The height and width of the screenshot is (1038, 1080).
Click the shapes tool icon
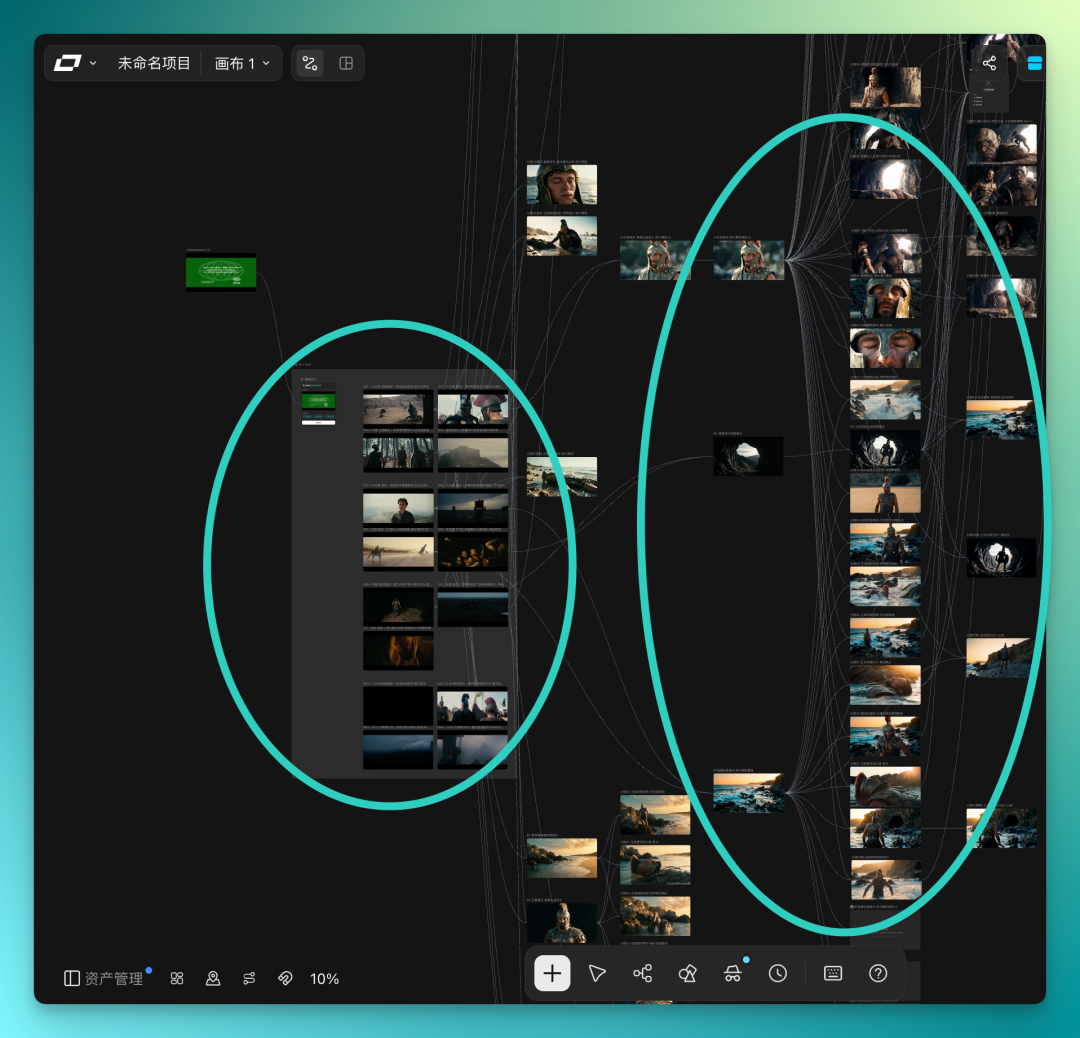coord(687,973)
